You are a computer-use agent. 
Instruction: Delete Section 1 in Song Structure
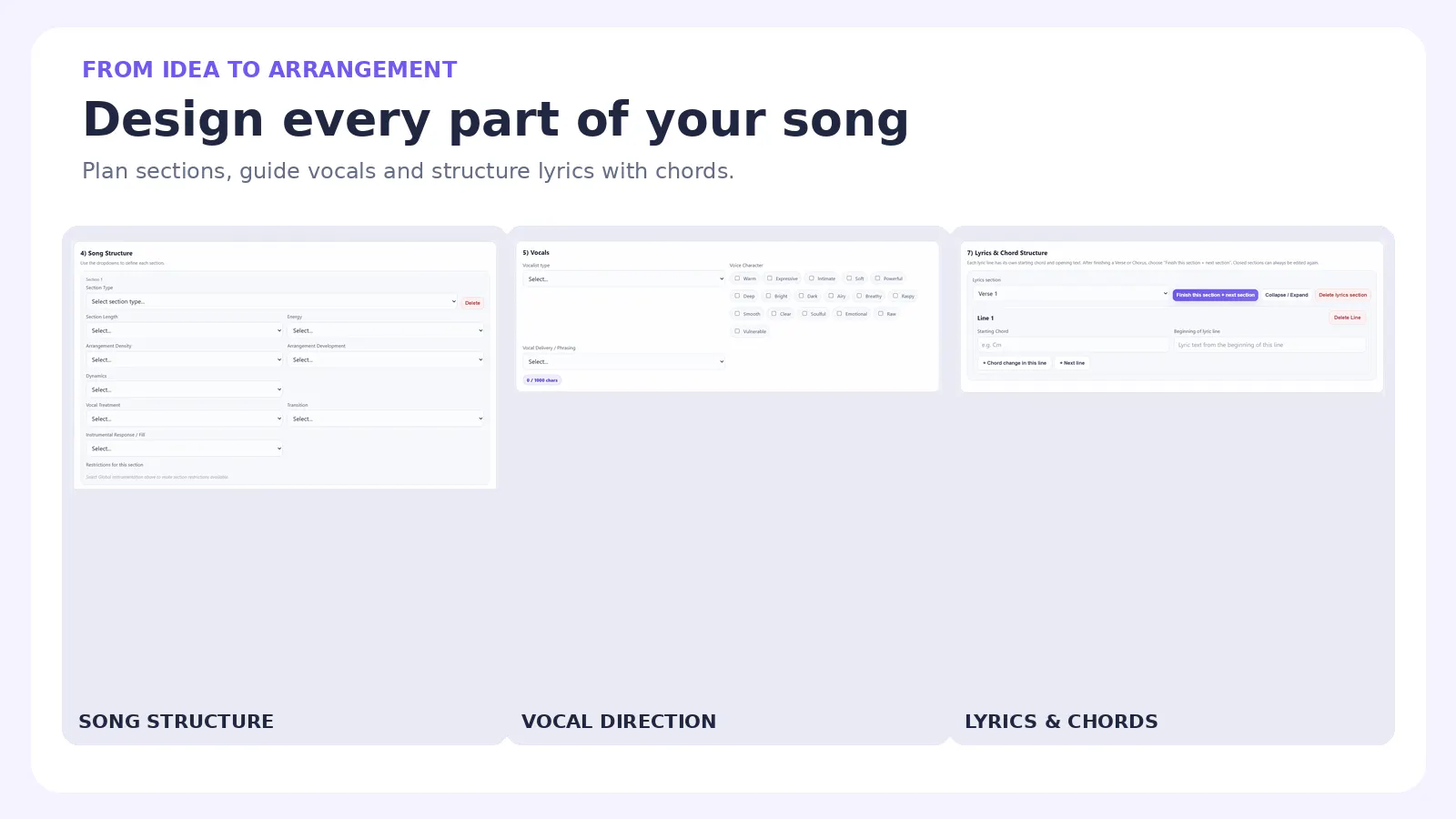click(x=472, y=303)
